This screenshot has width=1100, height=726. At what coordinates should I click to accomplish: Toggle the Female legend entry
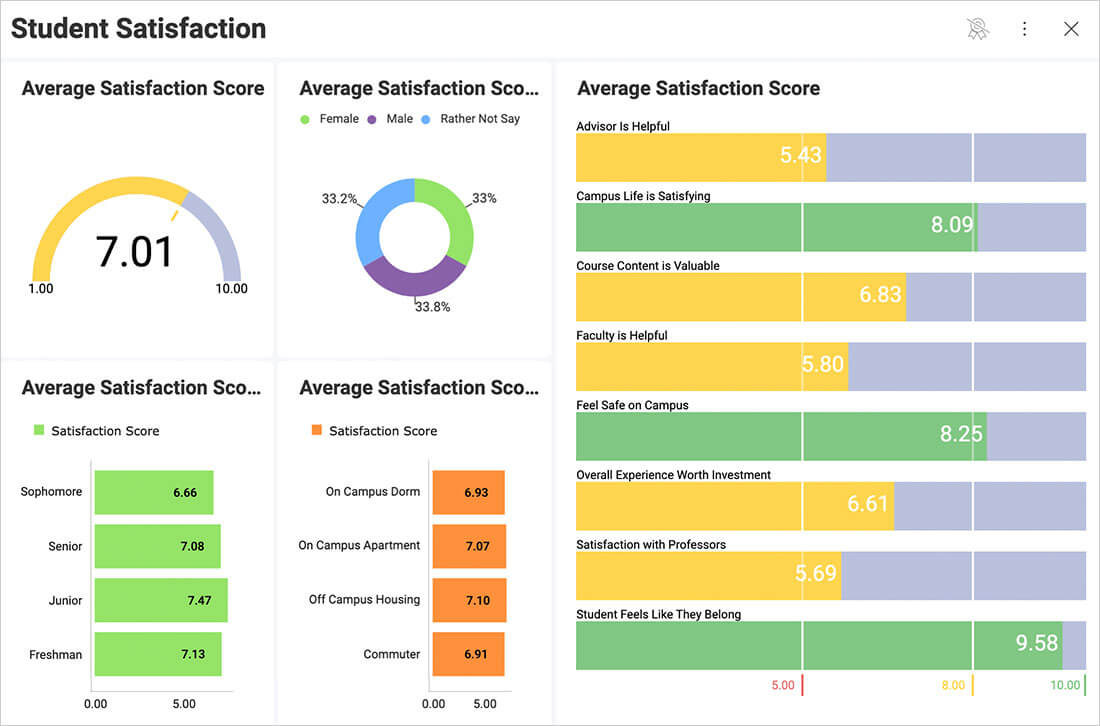(330, 119)
